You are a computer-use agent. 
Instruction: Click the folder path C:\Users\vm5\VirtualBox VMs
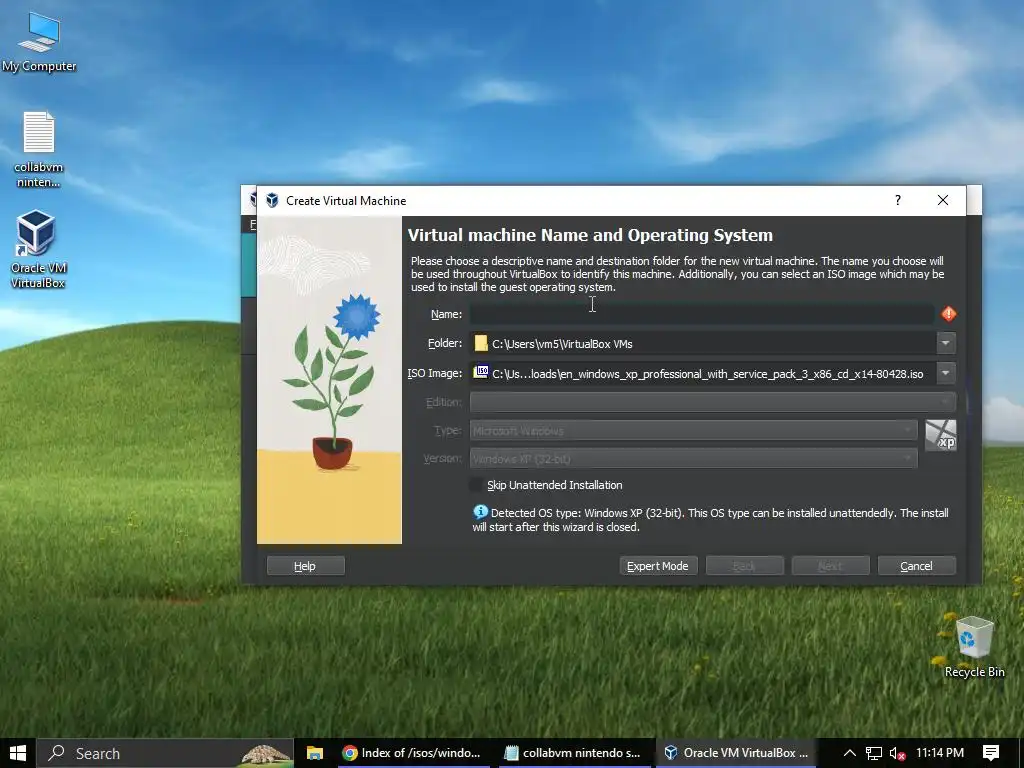(x=562, y=344)
